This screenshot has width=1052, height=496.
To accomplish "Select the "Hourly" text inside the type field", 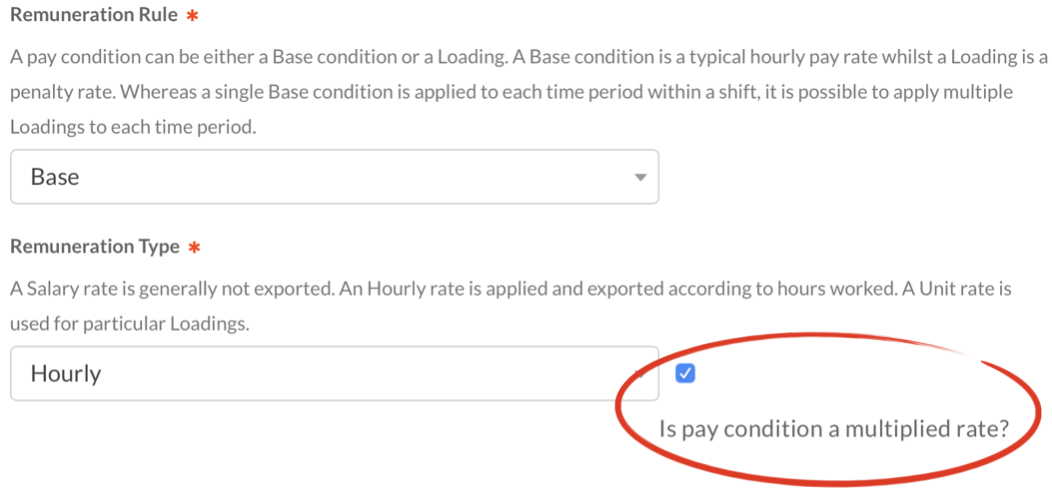I will click(66, 374).
